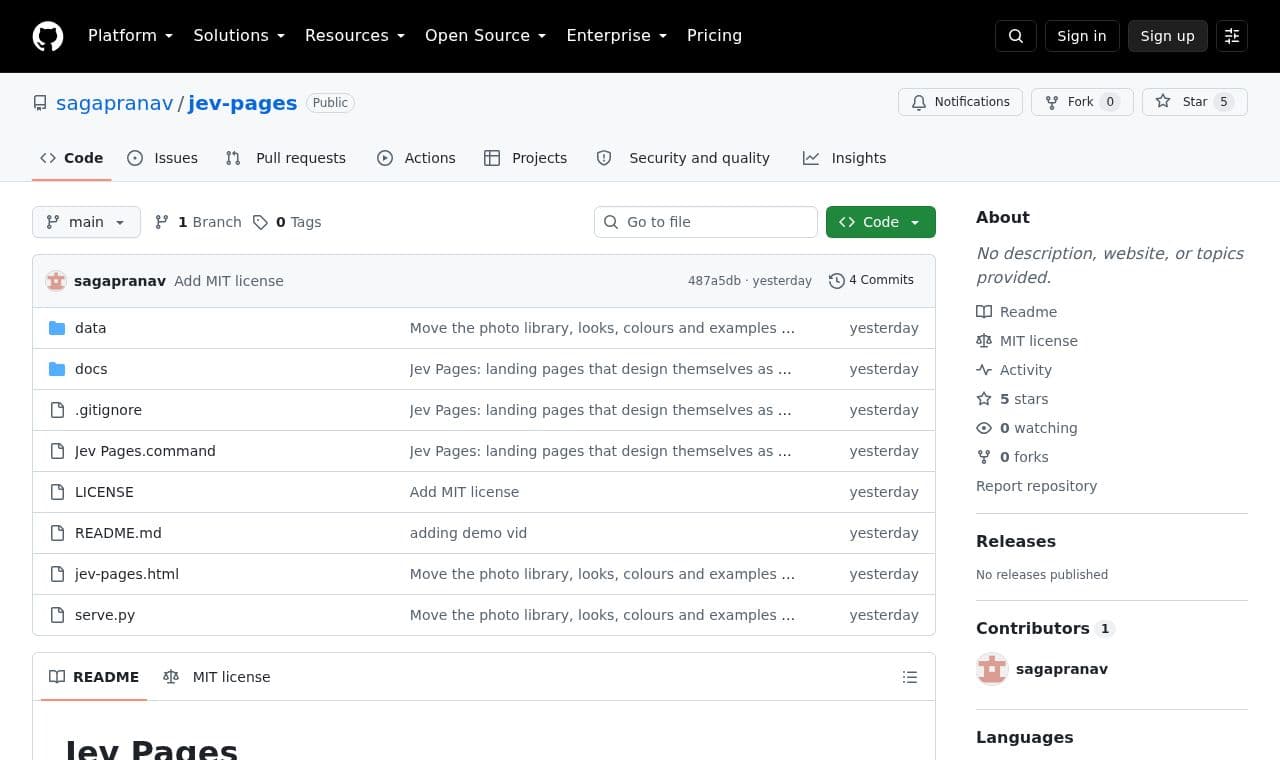Screen dimensions: 1280x760
Task: Expand the Solutions menu
Action: click(x=239, y=36)
